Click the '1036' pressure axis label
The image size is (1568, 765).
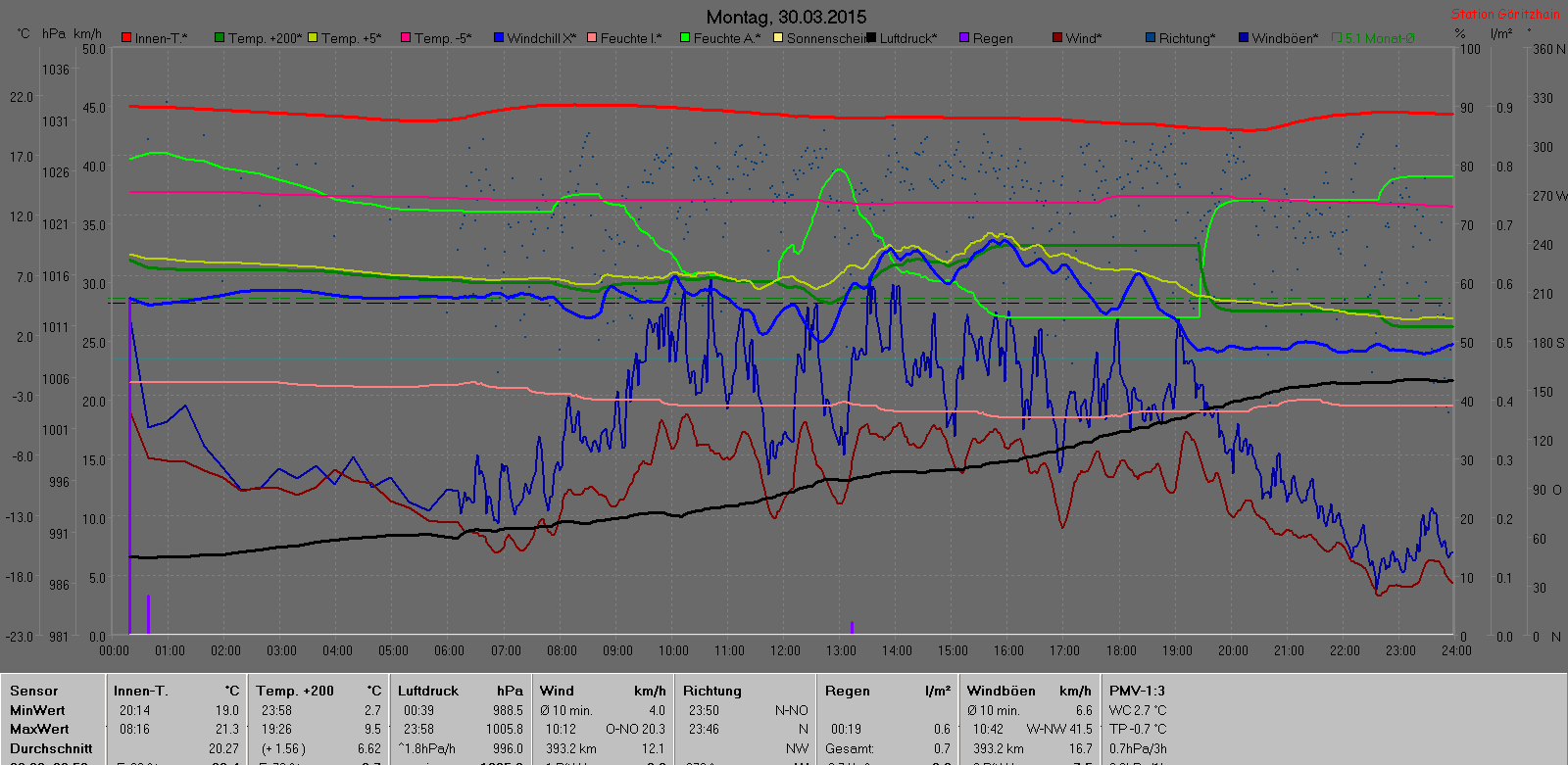click(56, 70)
